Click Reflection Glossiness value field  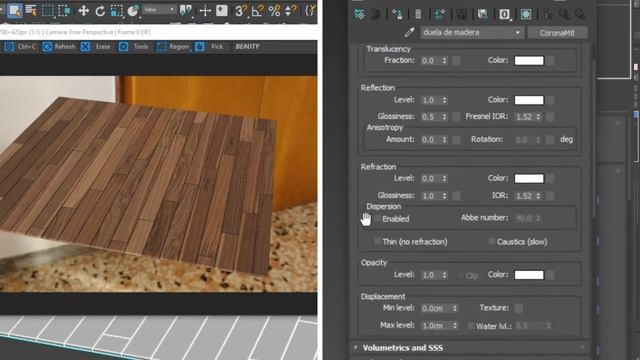pyautogui.click(x=431, y=117)
